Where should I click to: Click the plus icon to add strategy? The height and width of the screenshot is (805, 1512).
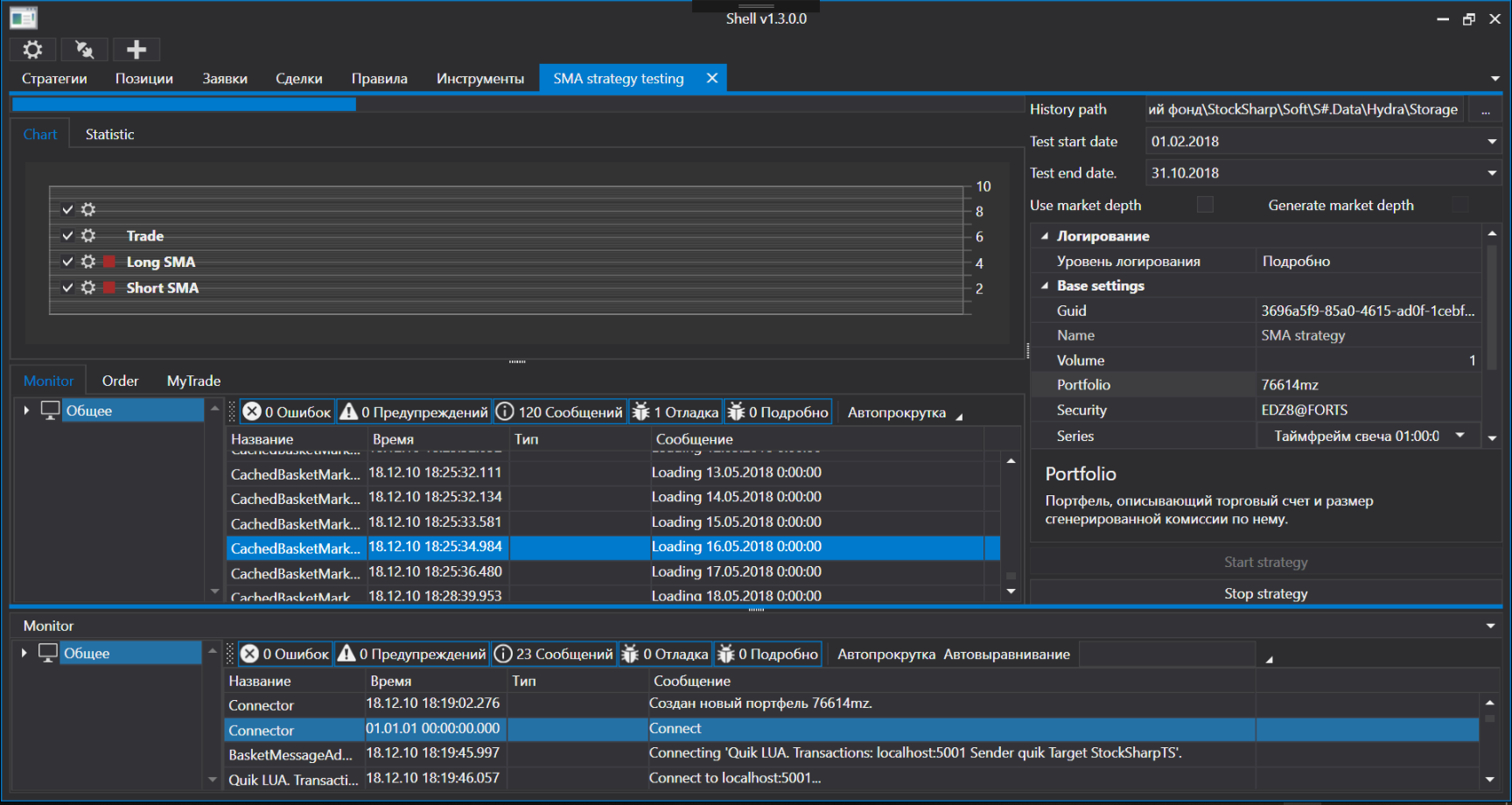(136, 50)
